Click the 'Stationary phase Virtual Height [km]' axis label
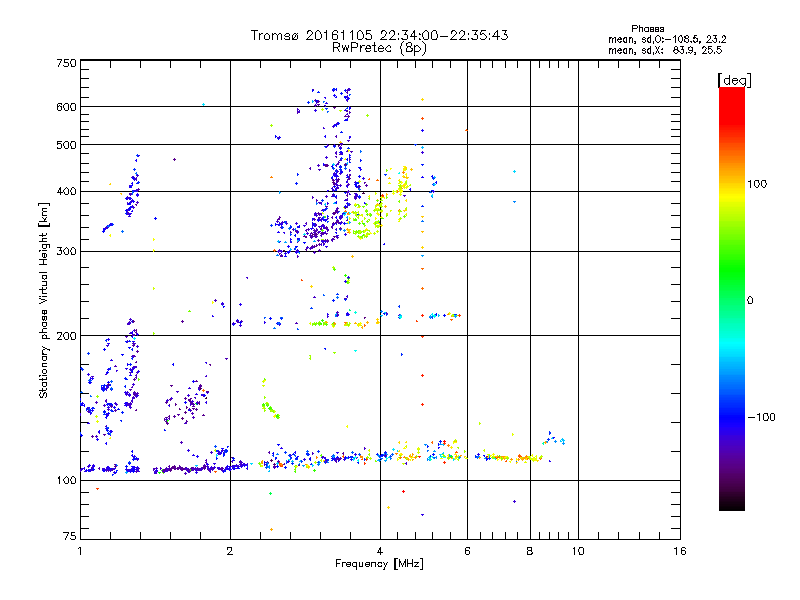The height and width of the screenshot is (600, 800). [x=43, y=301]
